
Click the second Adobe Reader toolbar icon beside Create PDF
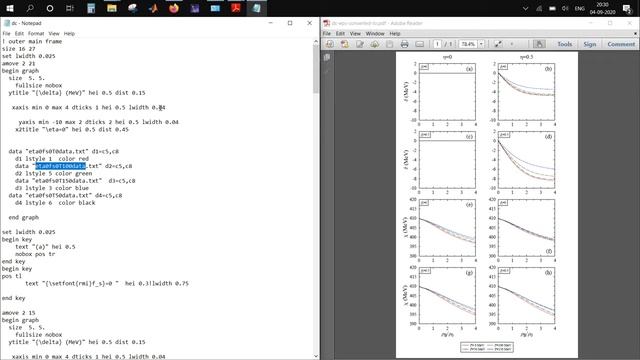point(345,44)
